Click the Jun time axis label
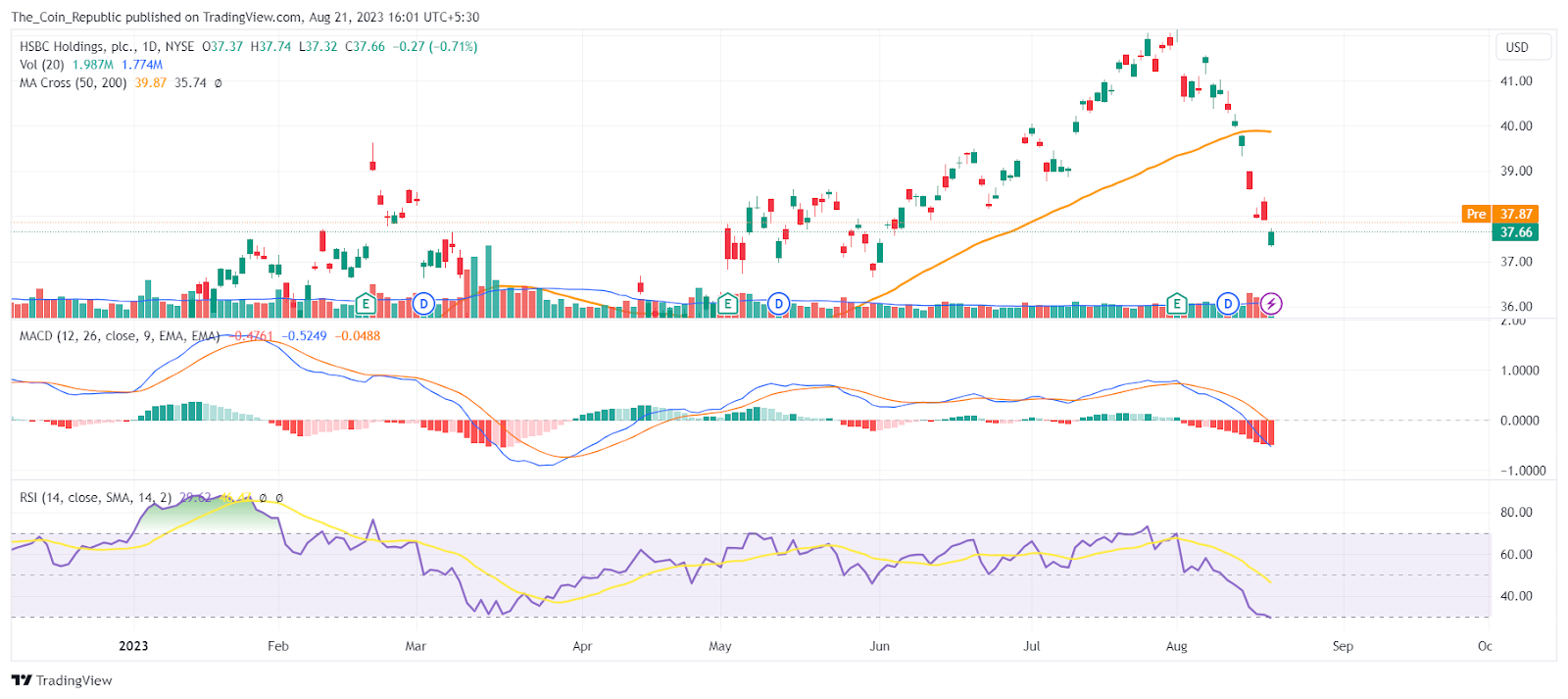 [880, 646]
